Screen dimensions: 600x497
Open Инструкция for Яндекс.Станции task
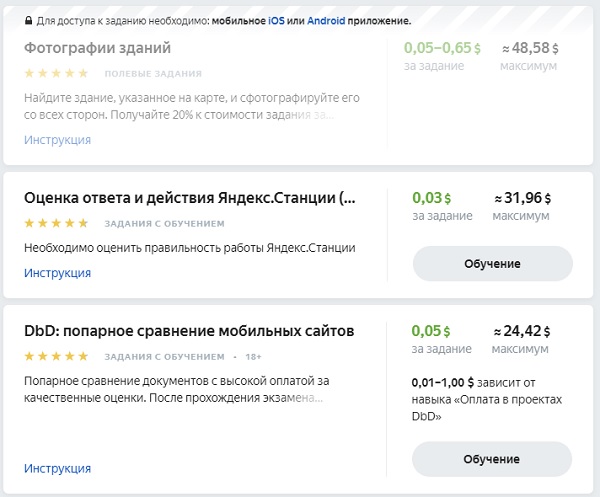pos(57,273)
